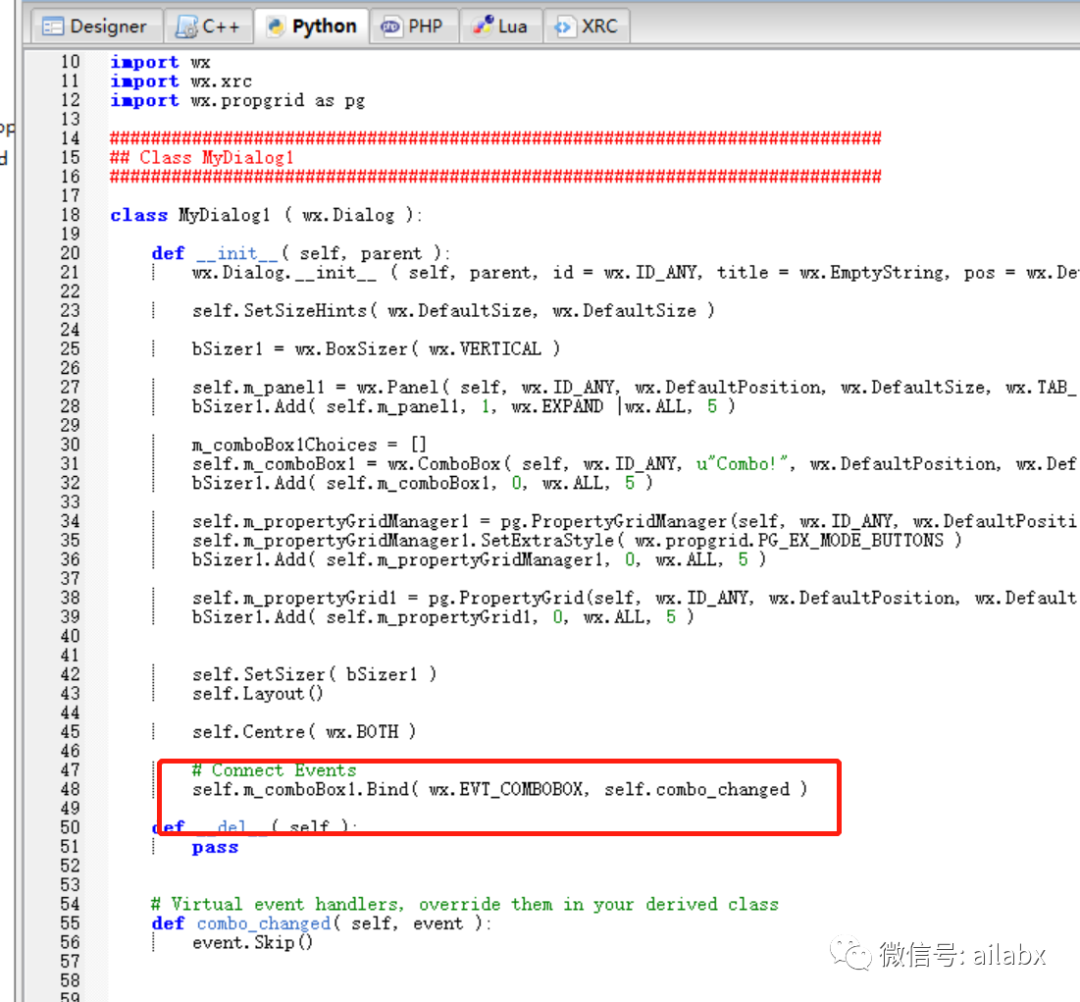Click line number 48 in gutter

coord(70,789)
